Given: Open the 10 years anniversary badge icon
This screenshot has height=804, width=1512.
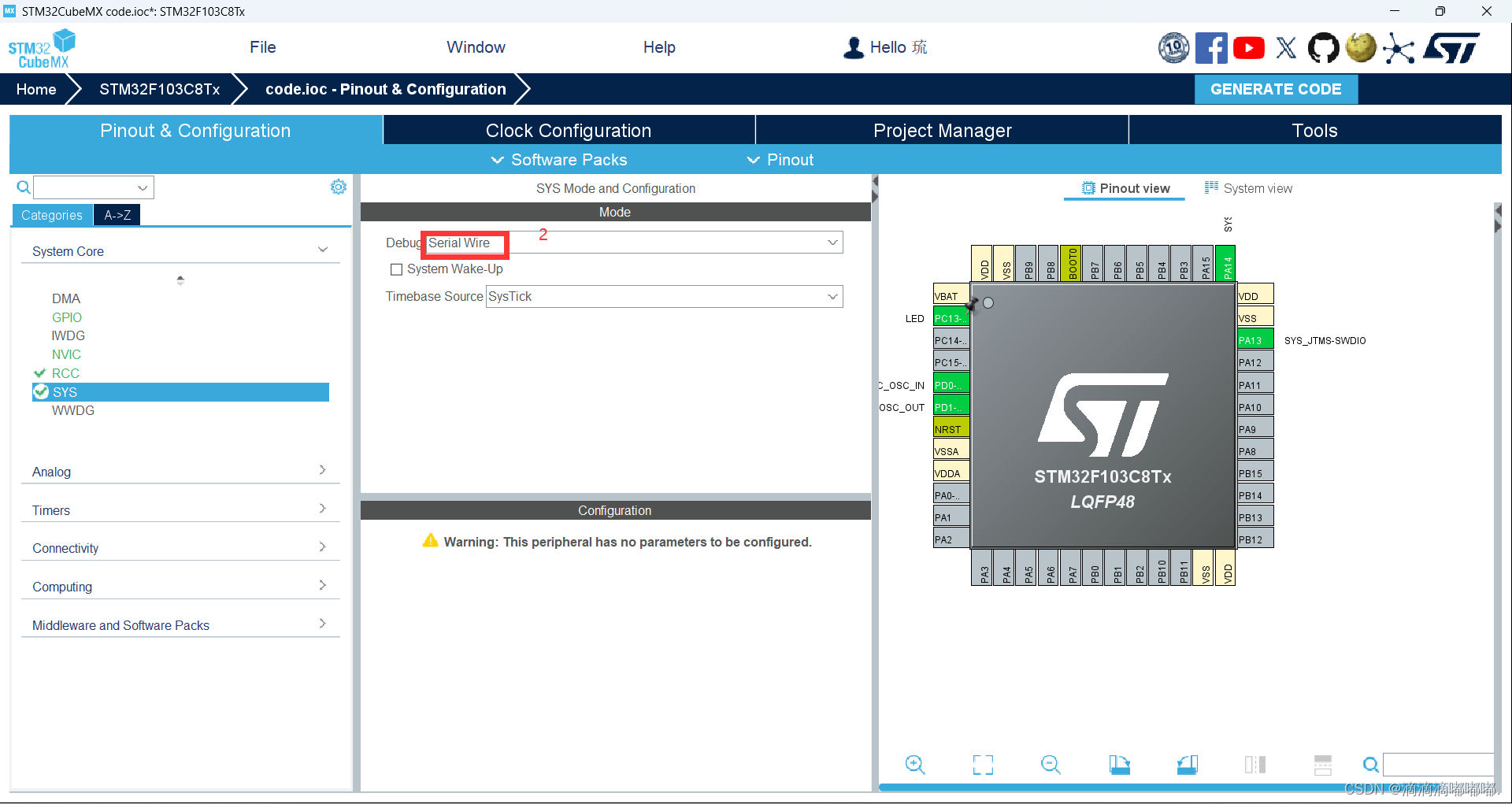Looking at the screenshot, I should (1173, 48).
